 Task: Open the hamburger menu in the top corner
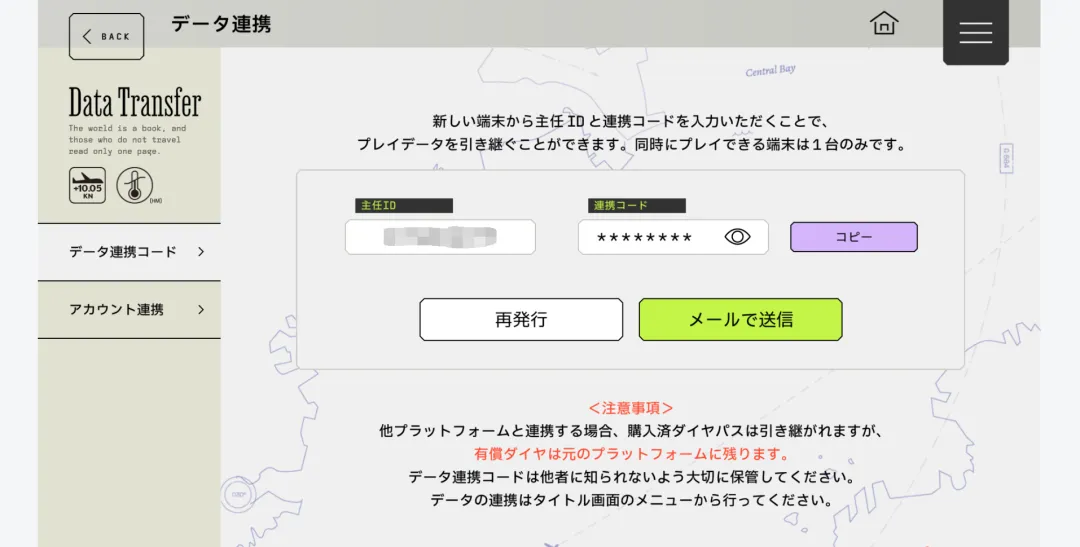tap(975, 32)
